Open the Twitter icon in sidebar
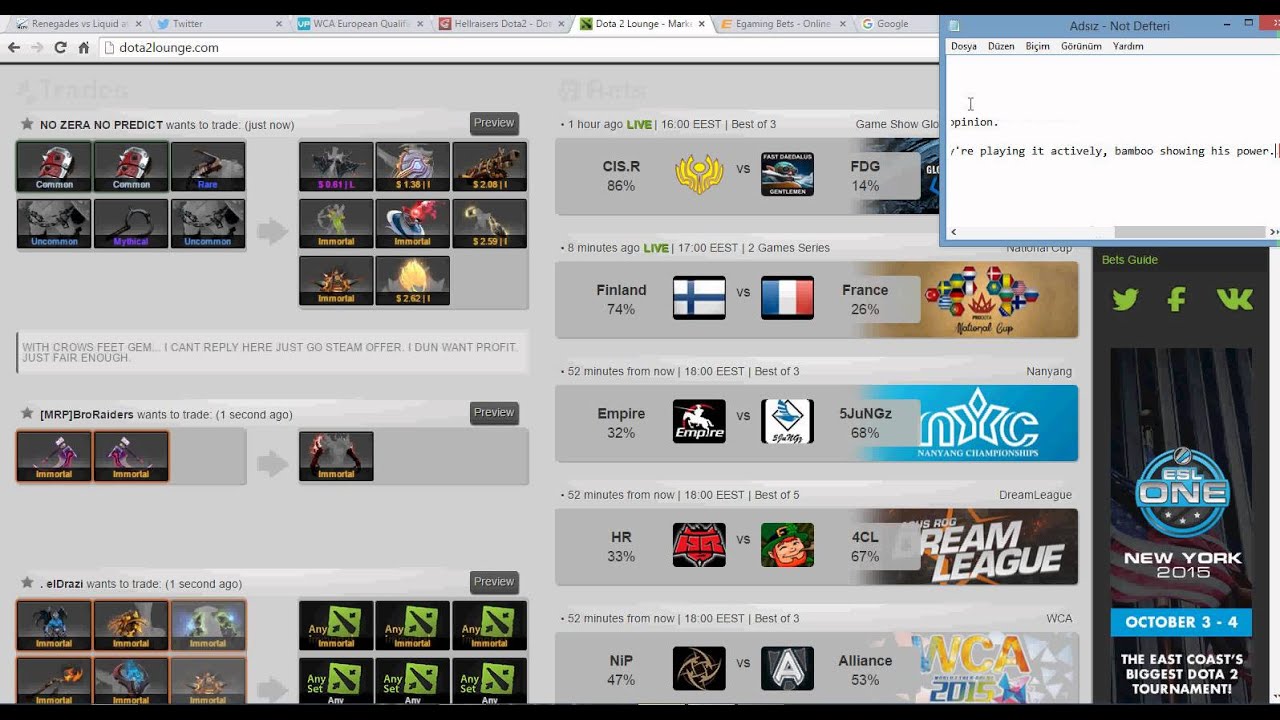Image resolution: width=1280 pixels, height=720 pixels. tap(1125, 299)
